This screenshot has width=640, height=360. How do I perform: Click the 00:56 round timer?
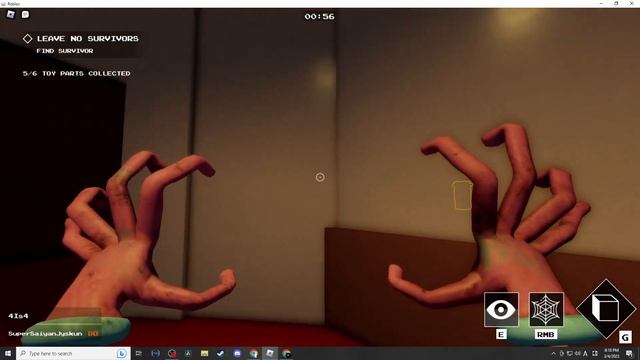pos(319,17)
